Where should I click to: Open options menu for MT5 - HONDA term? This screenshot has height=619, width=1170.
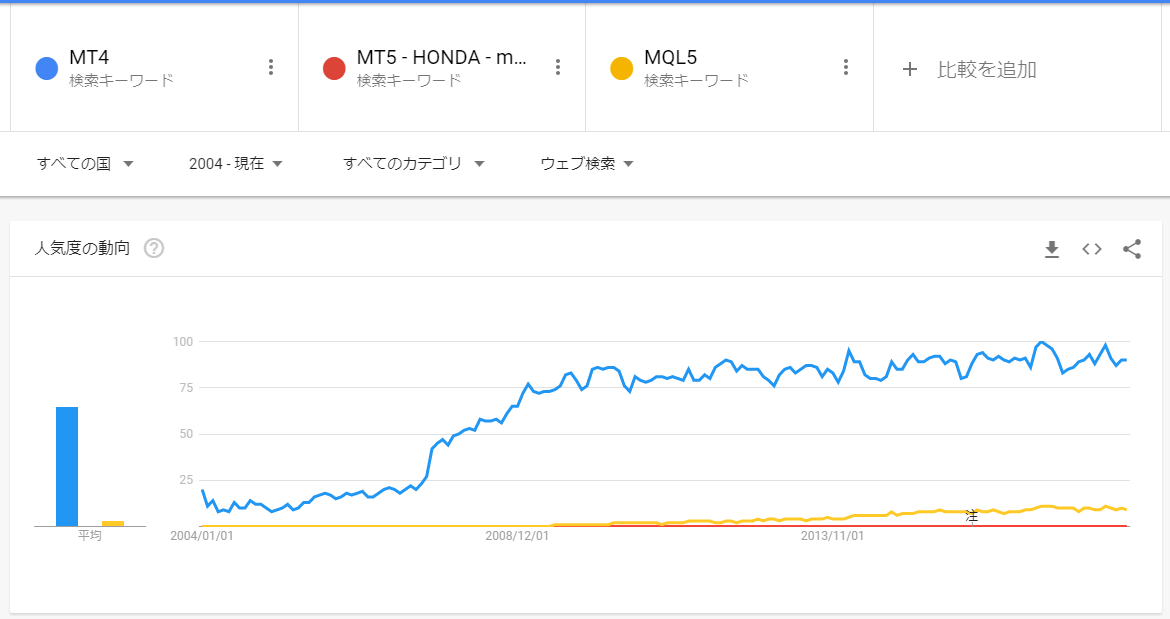tap(558, 67)
